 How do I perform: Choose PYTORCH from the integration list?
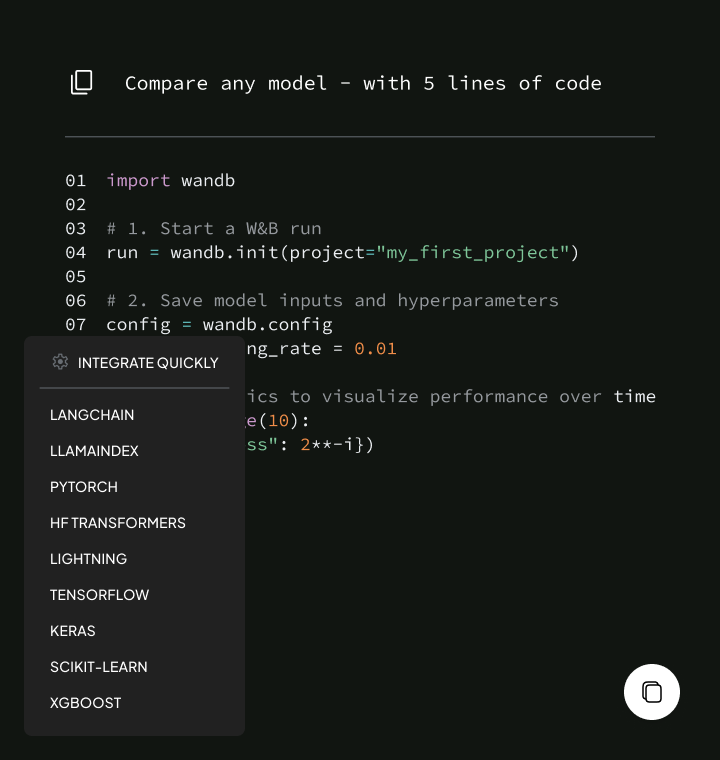click(84, 487)
